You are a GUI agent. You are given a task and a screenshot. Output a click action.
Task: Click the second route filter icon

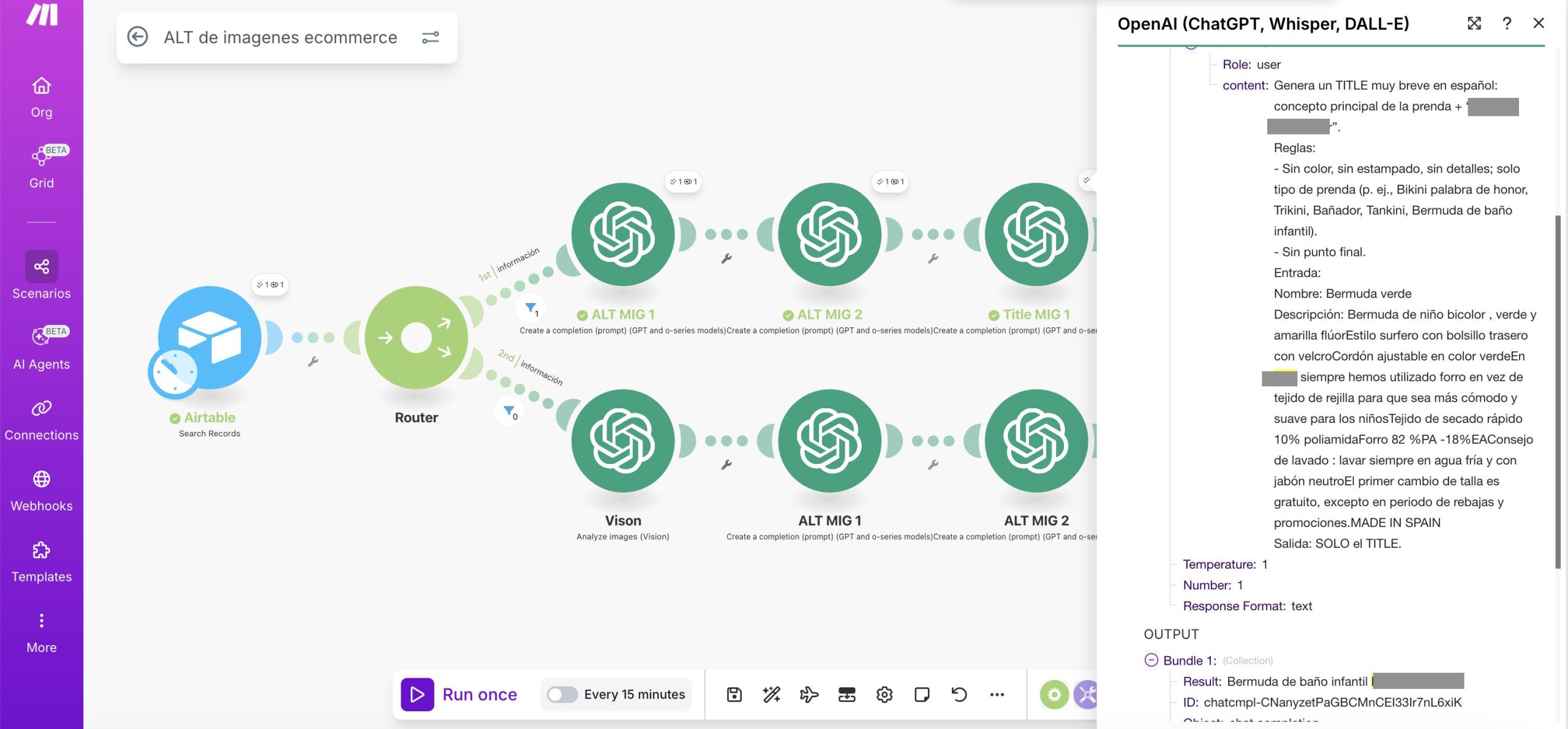tap(509, 411)
